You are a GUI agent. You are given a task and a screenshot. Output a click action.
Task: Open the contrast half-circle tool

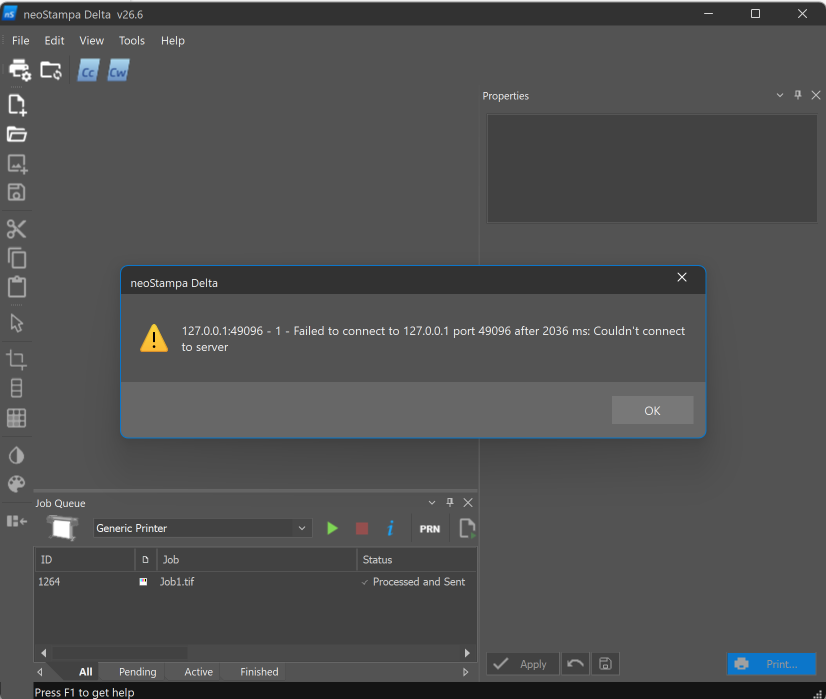[x=16, y=455]
